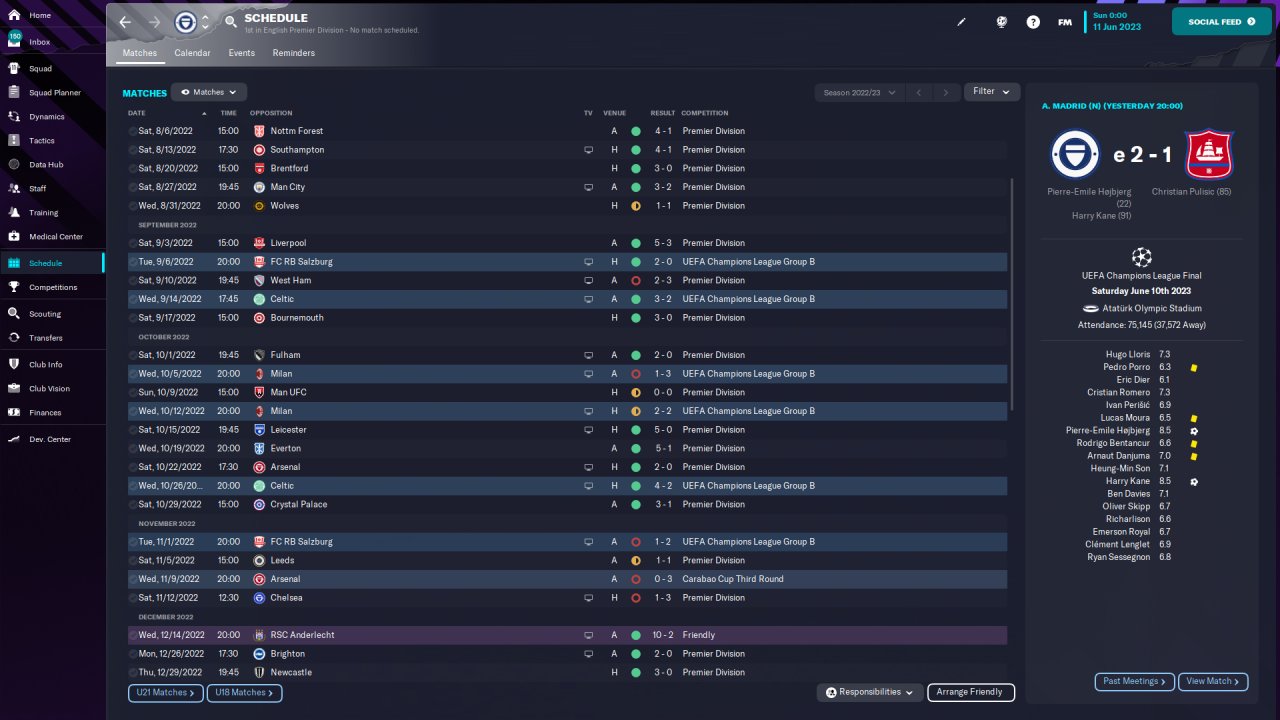This screenshot has height=720, width=1280.
Task: Open the Inbox envelope icon
Action: click(x=14, y=42)
